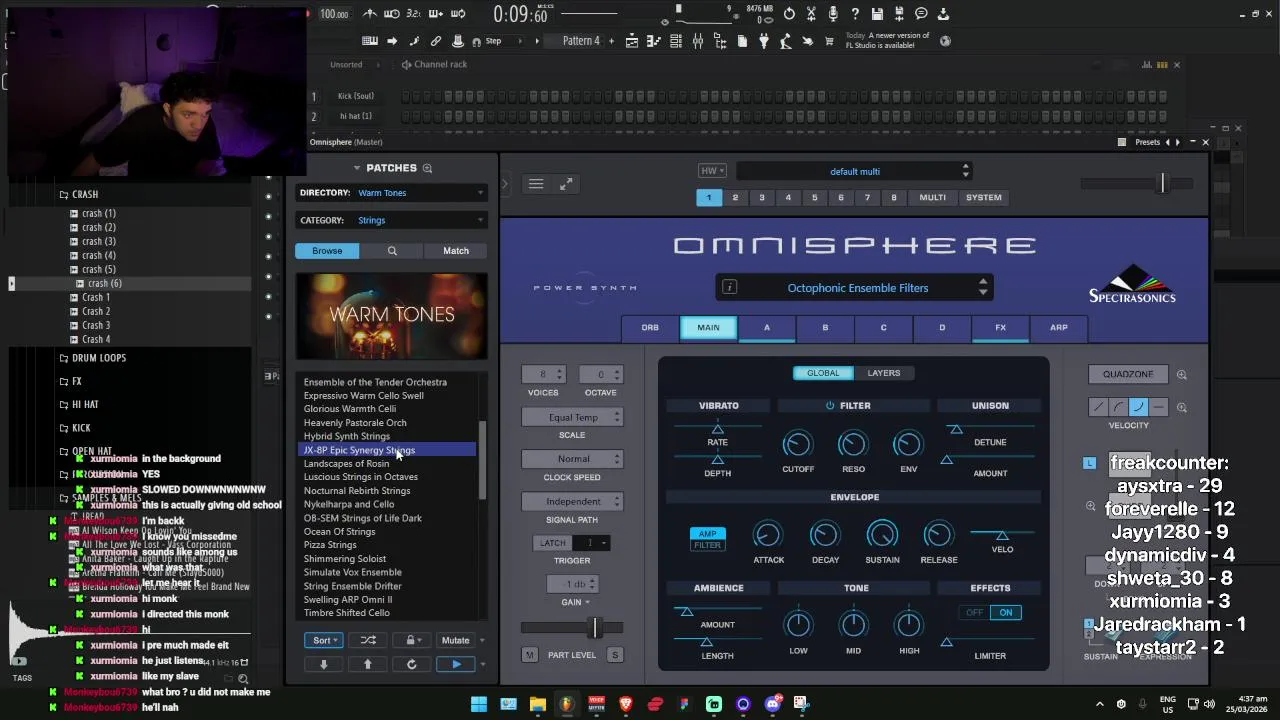
Task: Click the refresh icon in patch browser
Action: coord(411,664)
